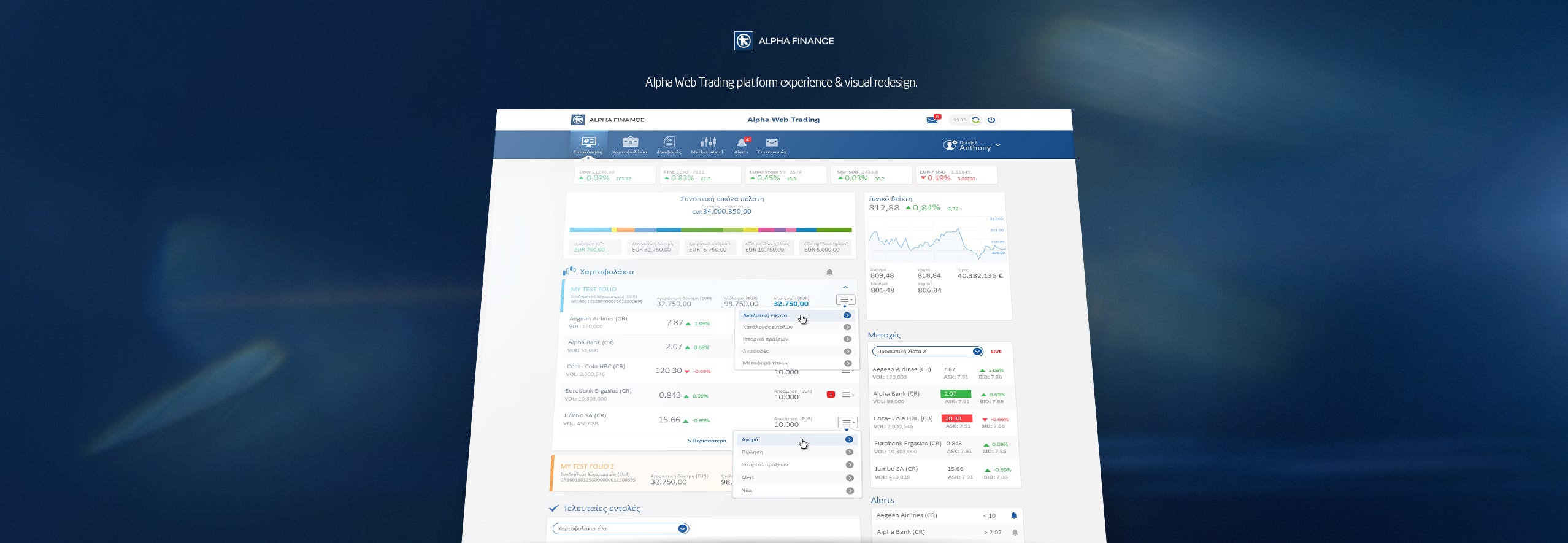Click the Alpha Finance logo above mockup

pos(784,41)
